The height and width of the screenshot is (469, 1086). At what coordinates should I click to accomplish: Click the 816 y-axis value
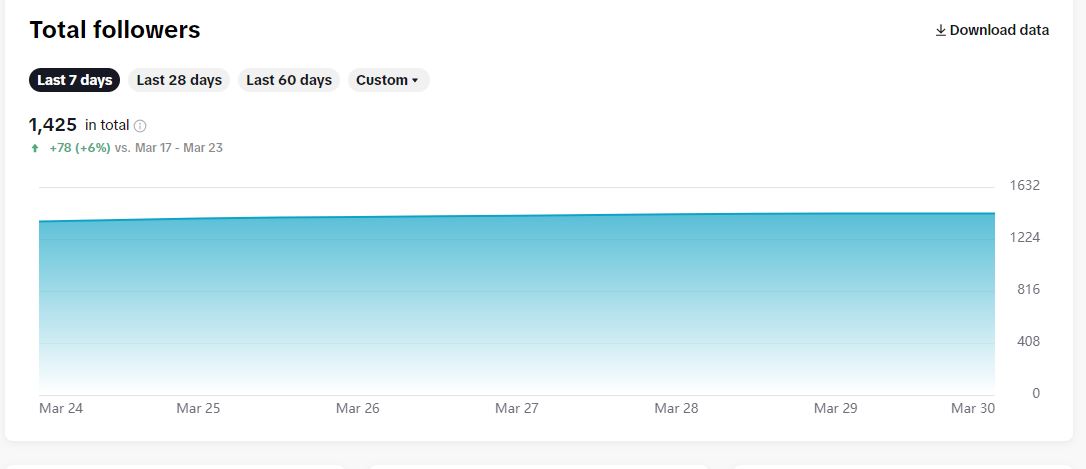[1029, 290]
